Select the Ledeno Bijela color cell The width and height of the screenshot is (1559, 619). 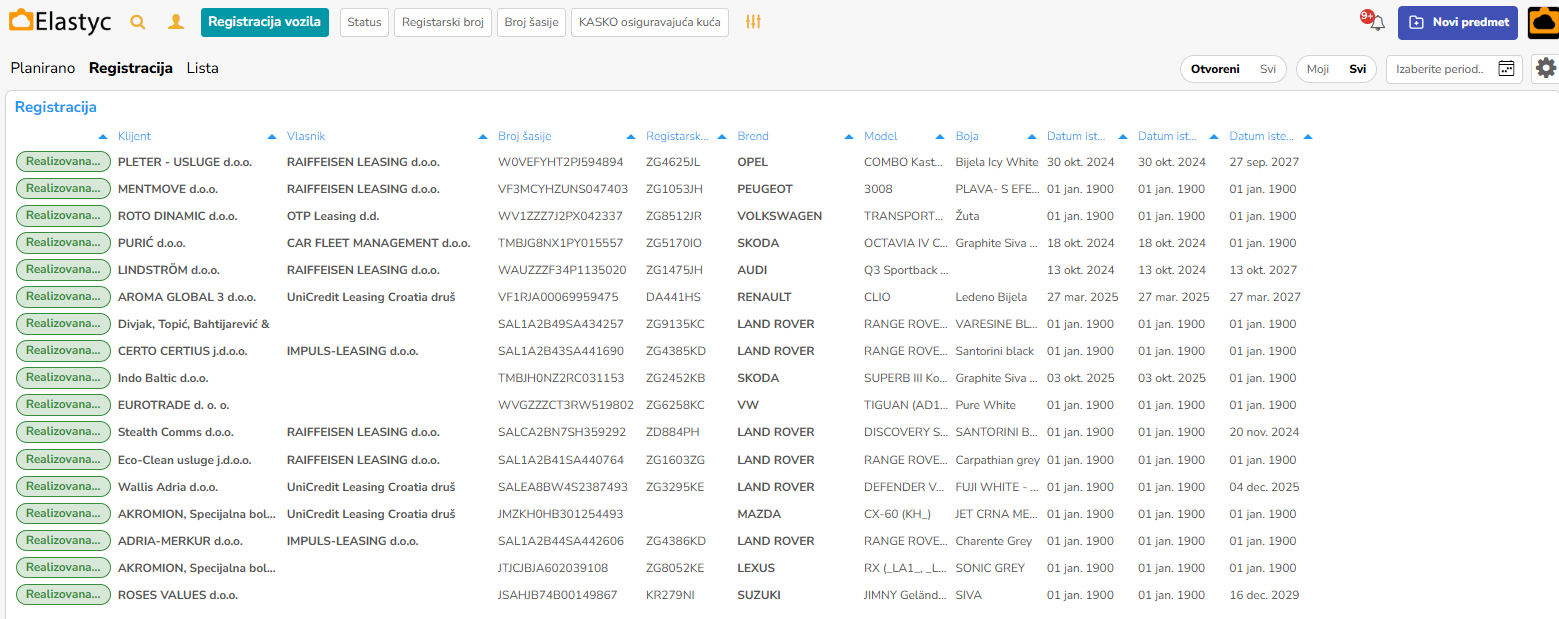point(991,297)
